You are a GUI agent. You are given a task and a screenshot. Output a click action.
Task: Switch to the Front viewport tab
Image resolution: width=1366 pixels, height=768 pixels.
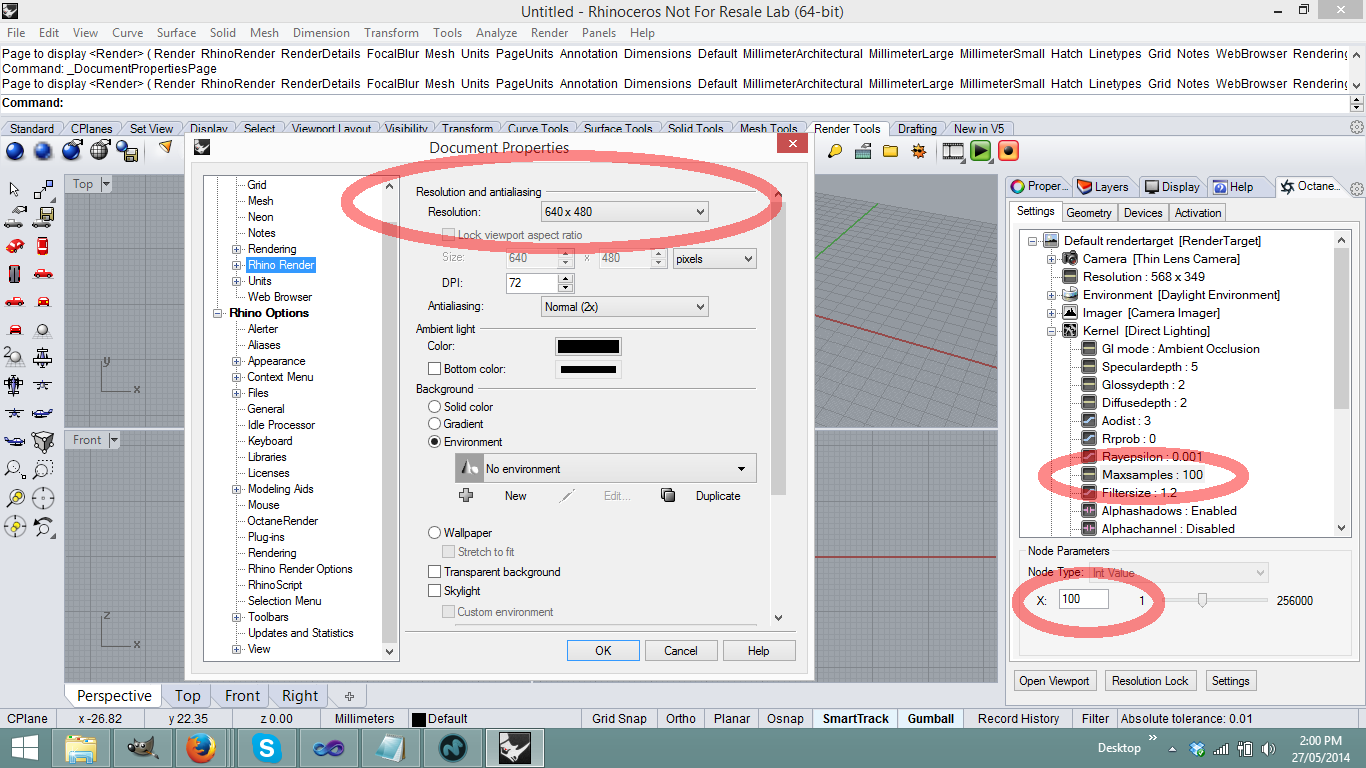coord(242,696)
